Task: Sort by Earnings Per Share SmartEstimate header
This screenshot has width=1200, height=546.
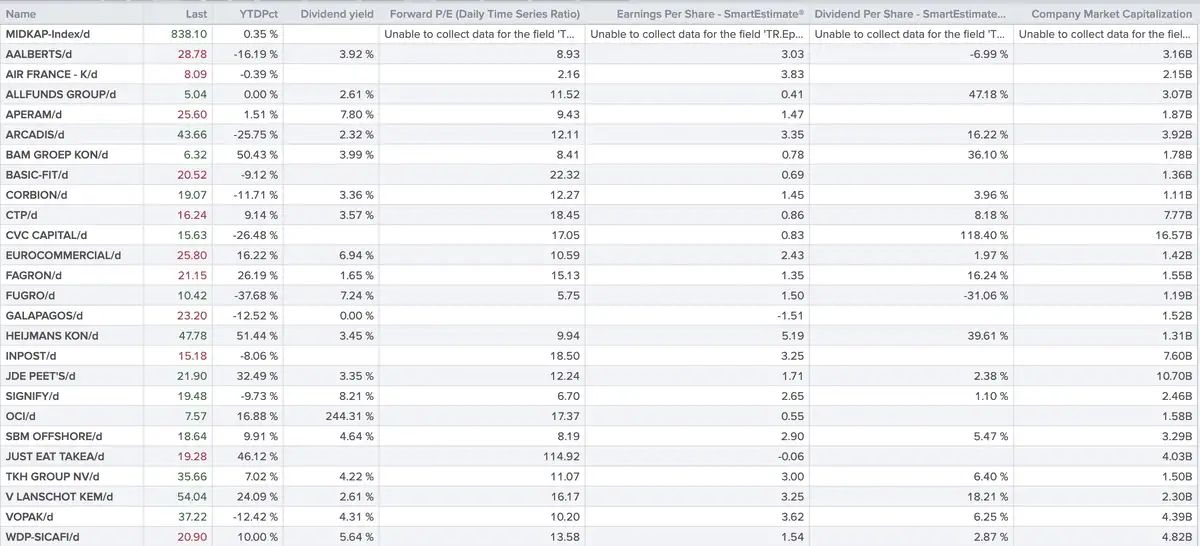Action: pos(698,14)
